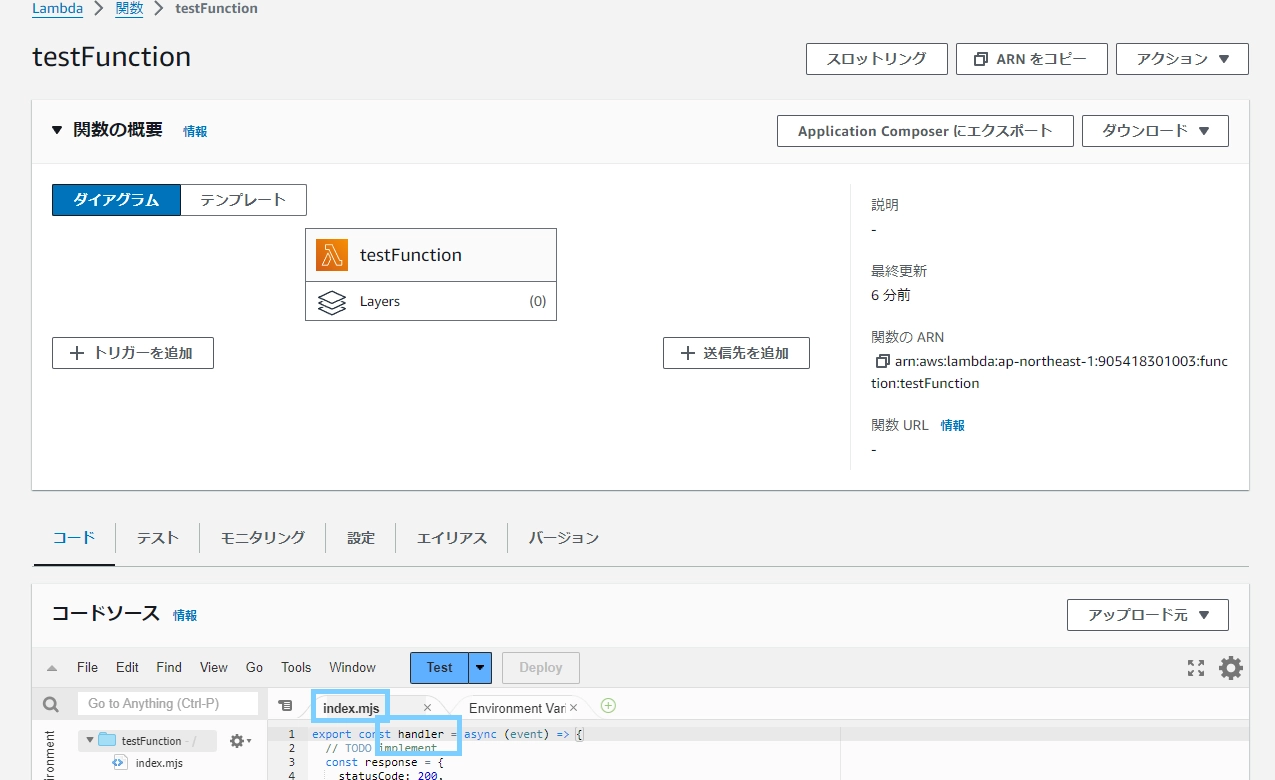The height and width of the screenshot is (780, 1275).
Task: Switch to the コード tab
Action: (74, 538)
